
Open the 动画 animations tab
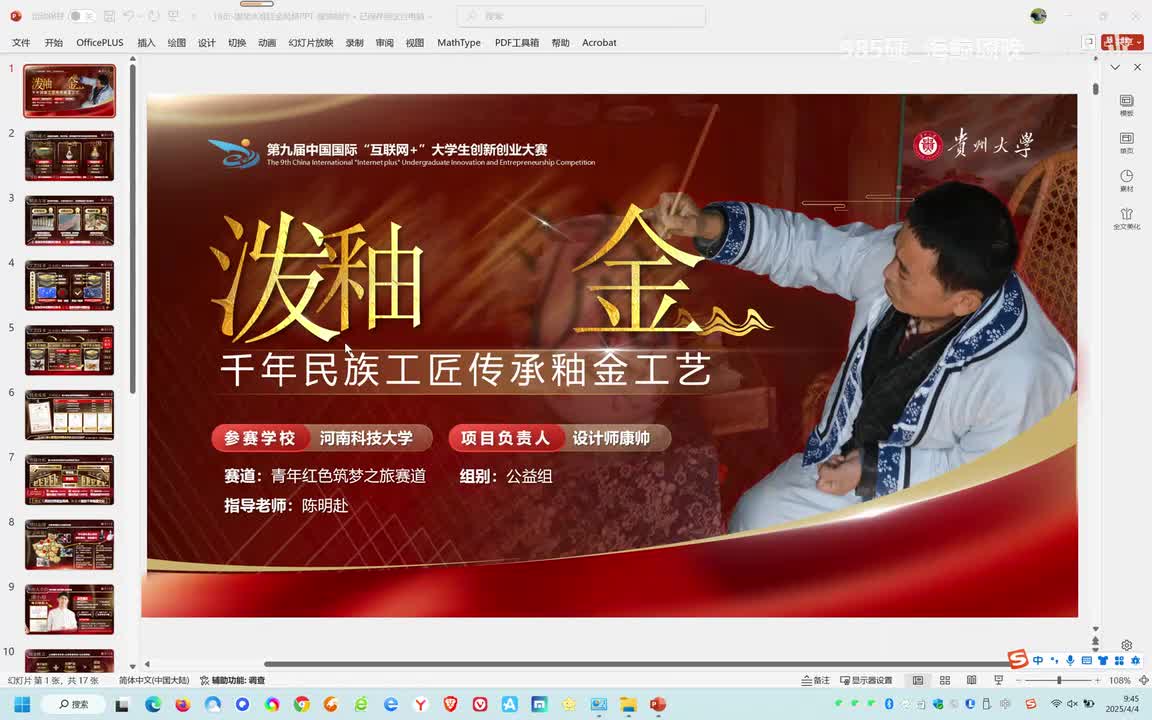267,43
